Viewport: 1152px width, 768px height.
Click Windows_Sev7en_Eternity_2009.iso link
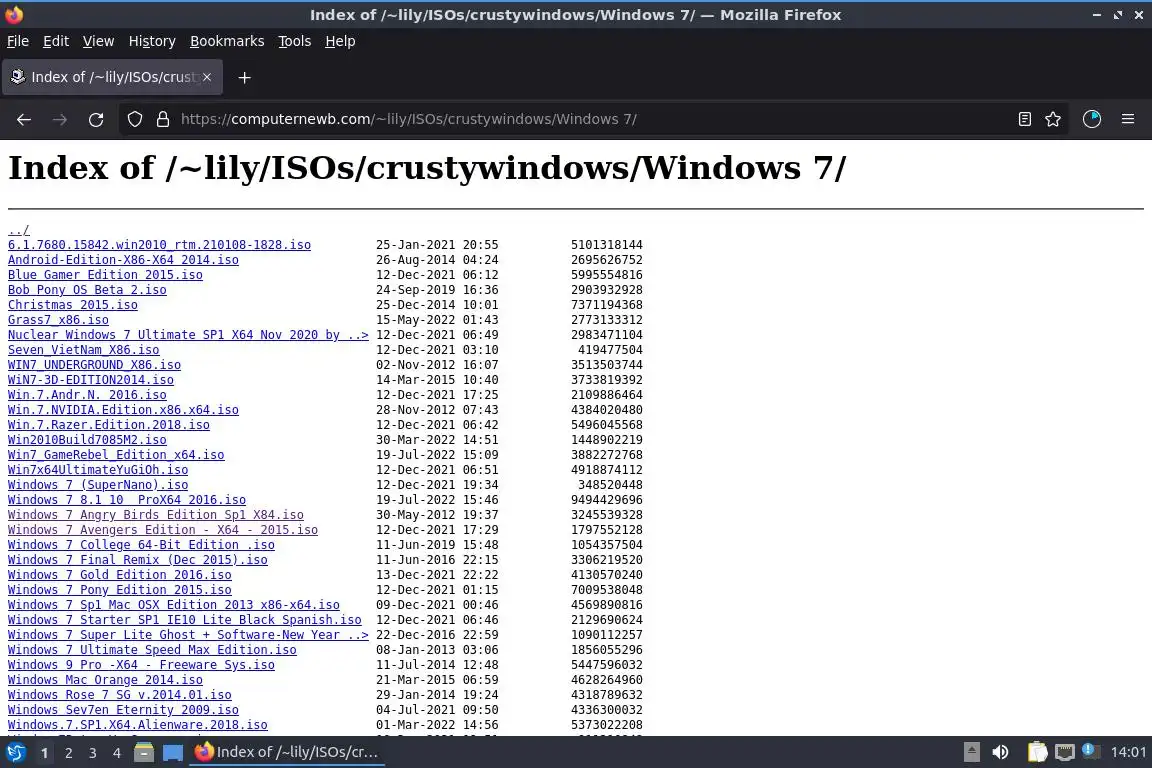(x=123, y=710)
